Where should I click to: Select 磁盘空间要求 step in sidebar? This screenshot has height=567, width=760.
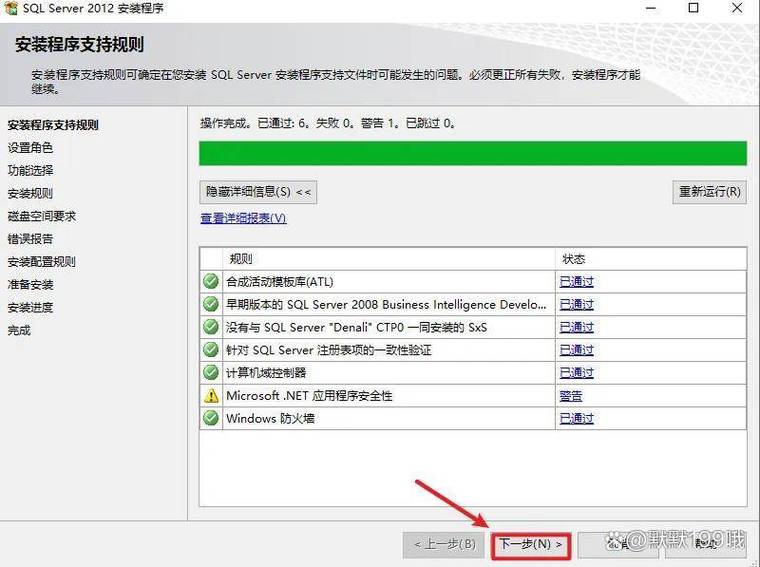tap(42, 216)
